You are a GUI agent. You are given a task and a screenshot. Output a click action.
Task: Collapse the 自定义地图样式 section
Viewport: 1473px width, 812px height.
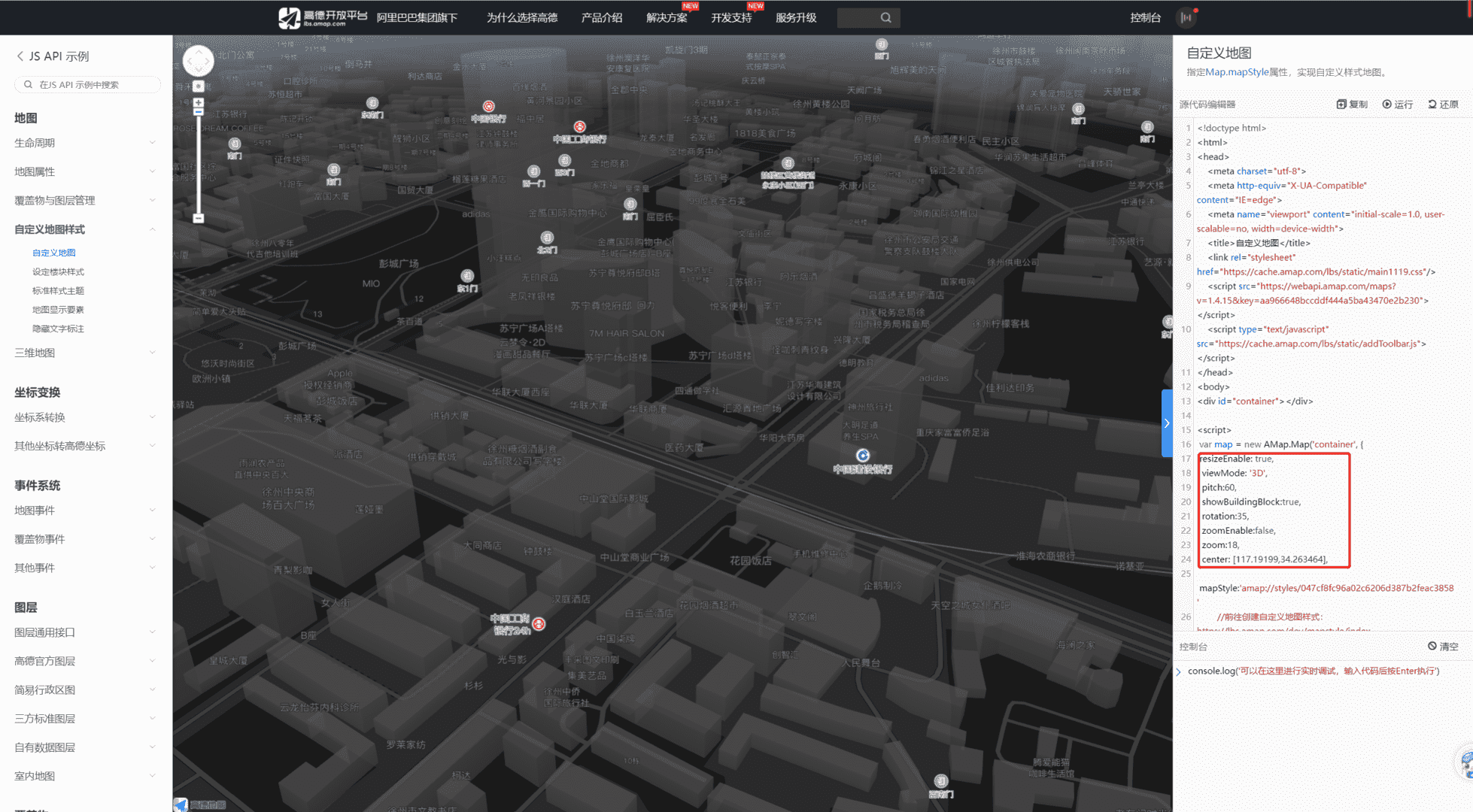85,229
